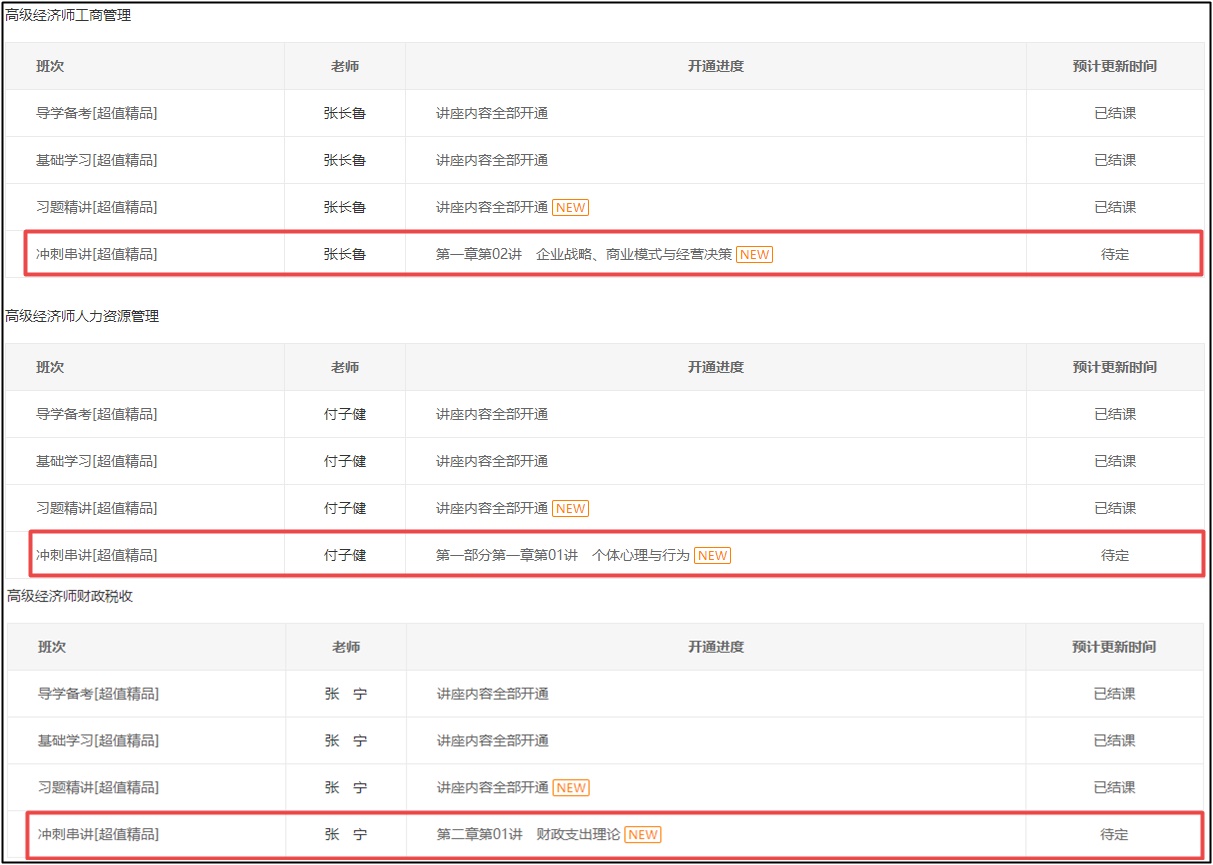Select the 高级经济师工商管理 section title
The width and height of the screenshot is (1213, 865).
pos(69,15)
